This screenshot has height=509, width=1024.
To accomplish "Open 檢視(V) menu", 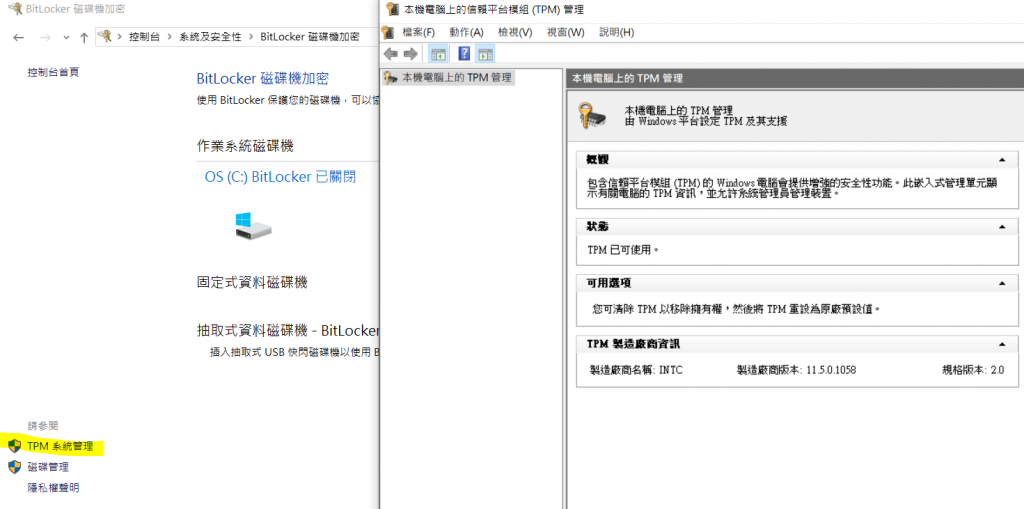I will [x=515, y=32].
